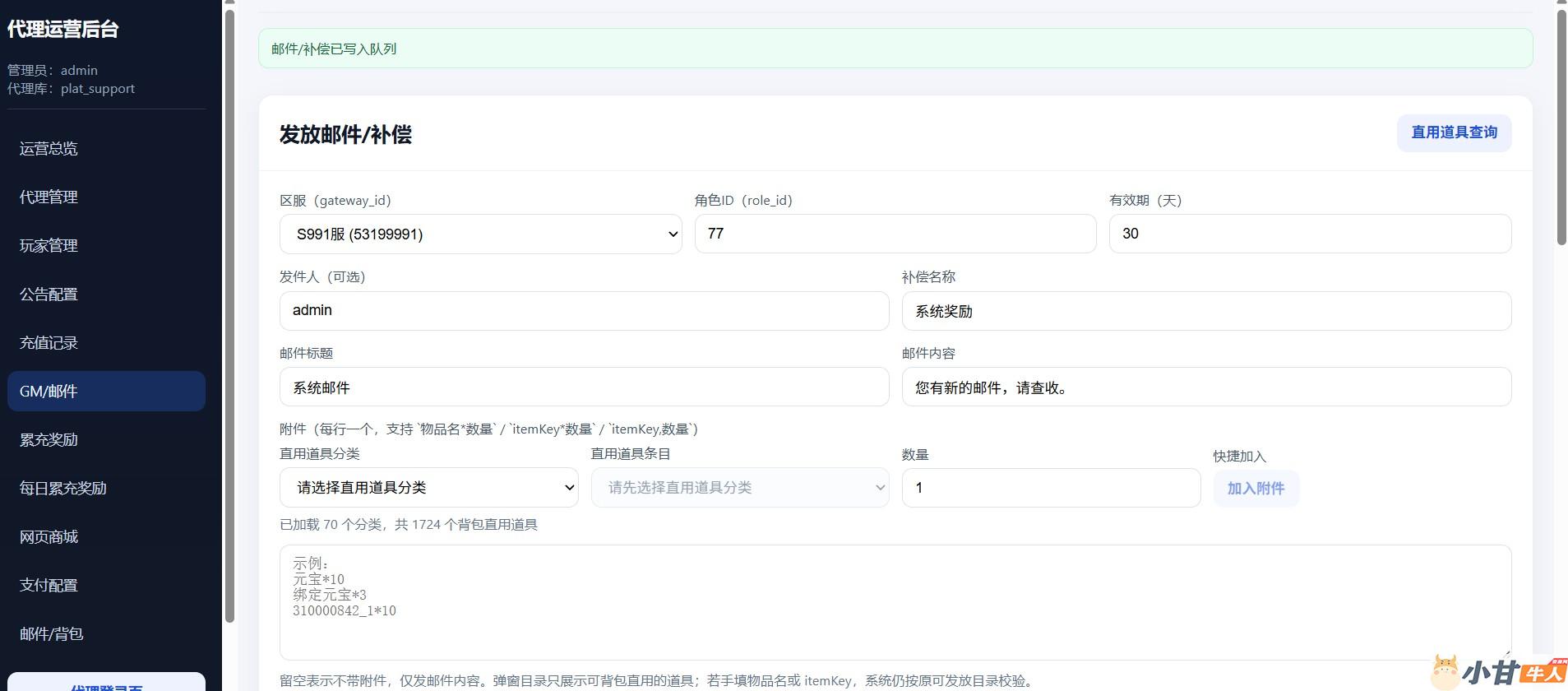
Task: Open 网页商城 in sidebar
Action: (x=49, y=537)
